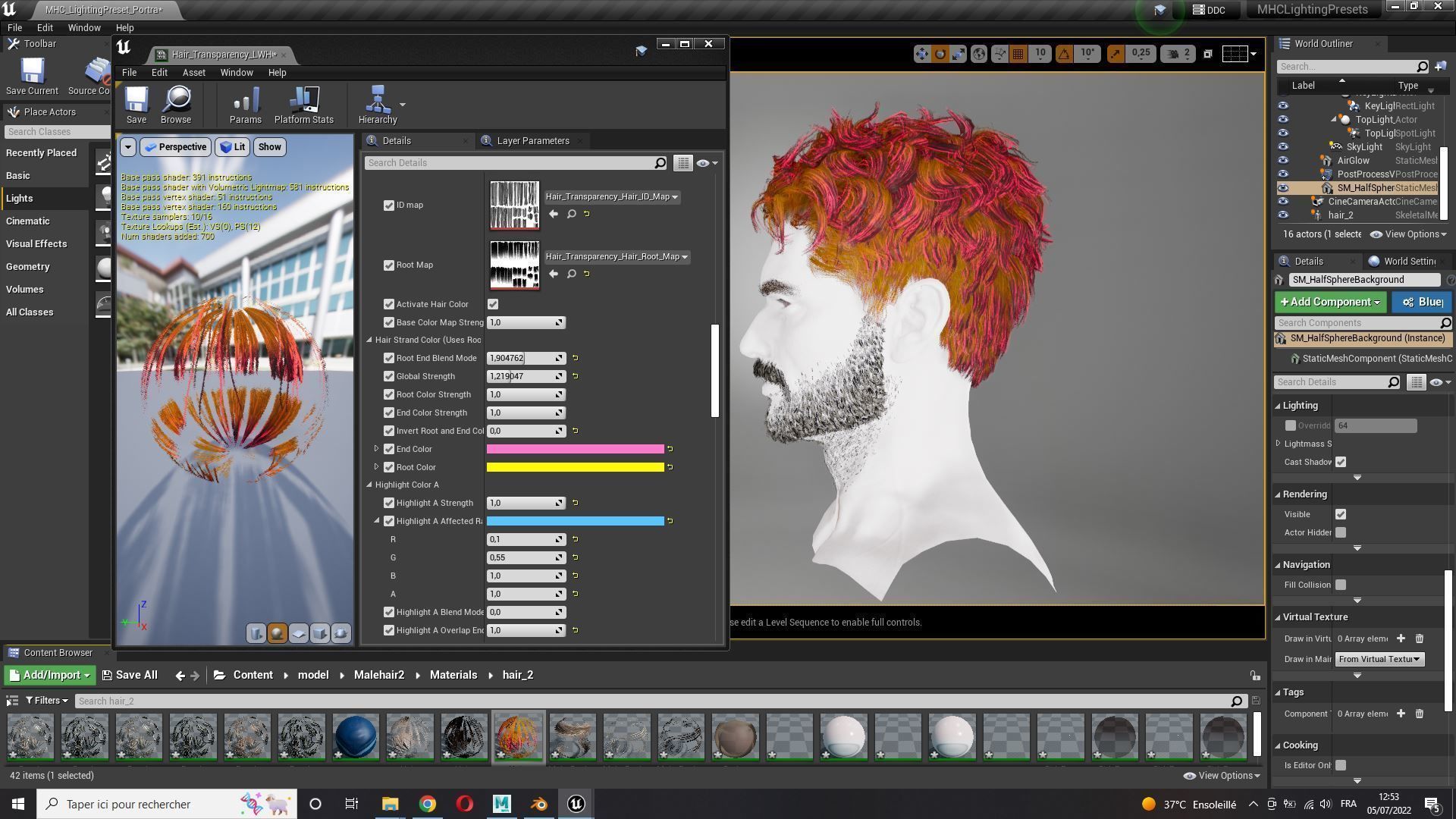Toggle Highlight A Strength override checkbox

[389, 503]
